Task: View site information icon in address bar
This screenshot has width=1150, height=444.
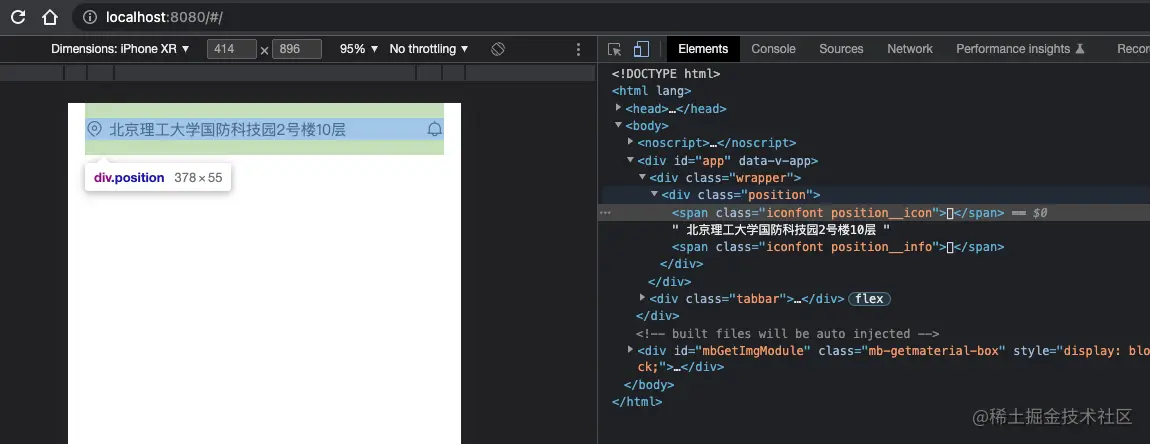Action: (90, 16)
